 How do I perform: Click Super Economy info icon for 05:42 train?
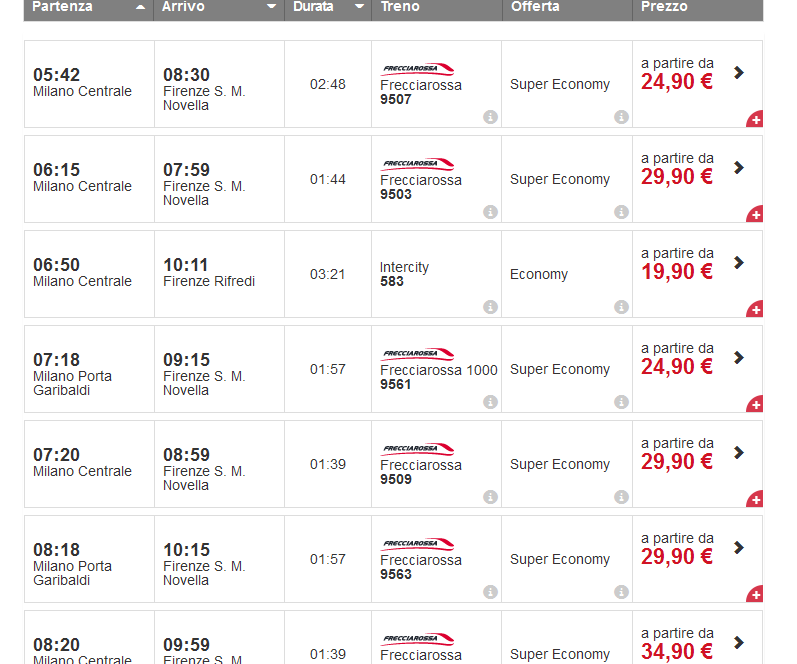point(621,117)
